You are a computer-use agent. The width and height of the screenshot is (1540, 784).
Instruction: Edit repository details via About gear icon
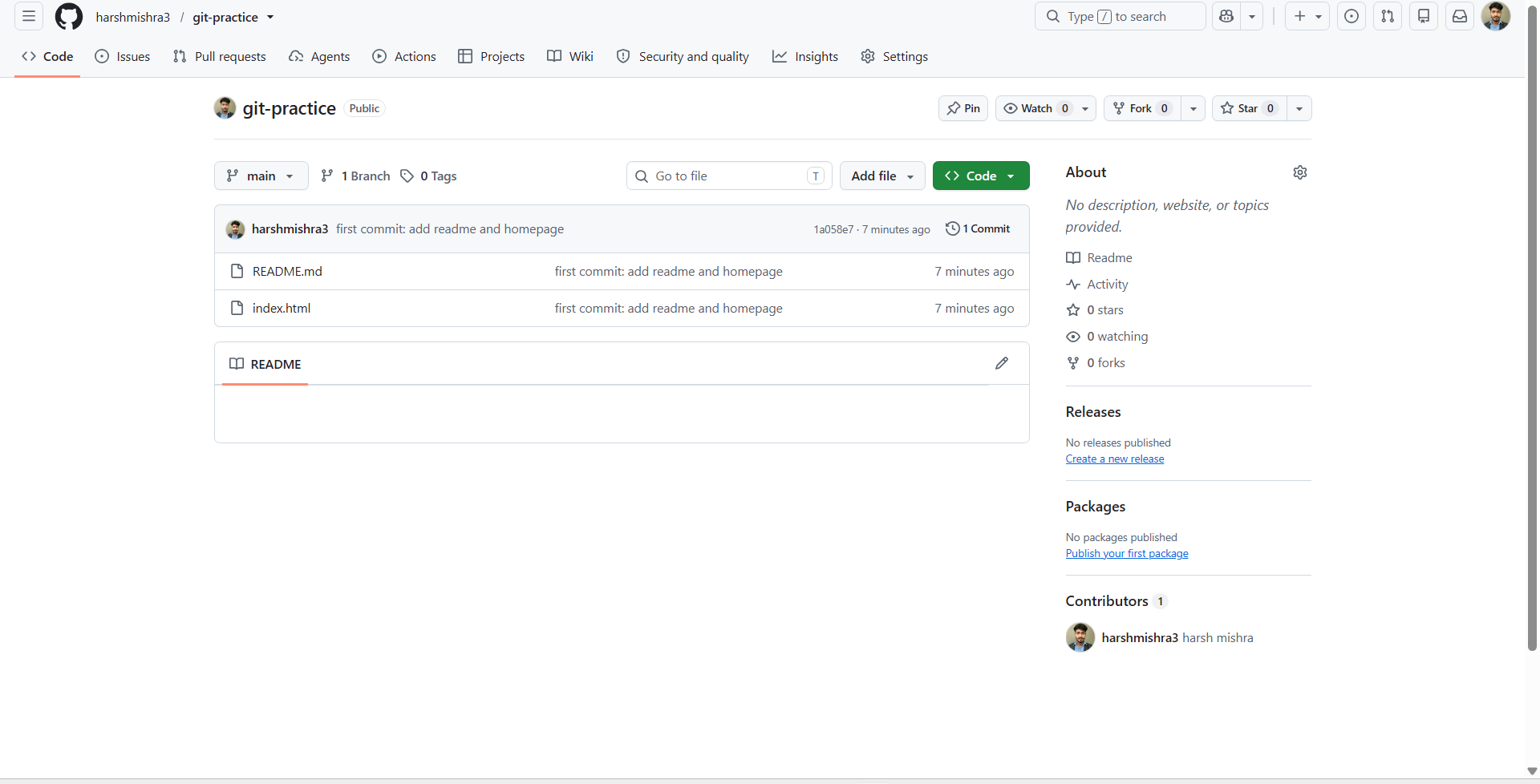click(1300, 172)
